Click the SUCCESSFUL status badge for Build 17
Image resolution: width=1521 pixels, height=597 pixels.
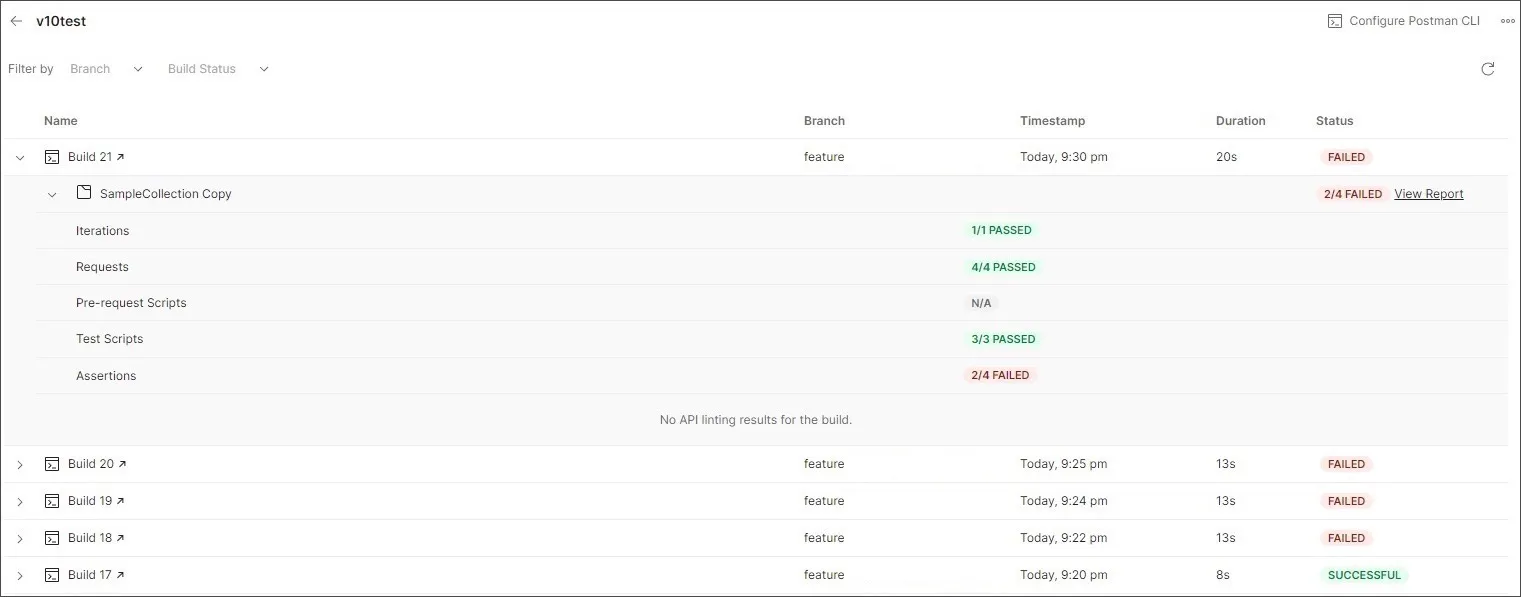pos(1364,575)
